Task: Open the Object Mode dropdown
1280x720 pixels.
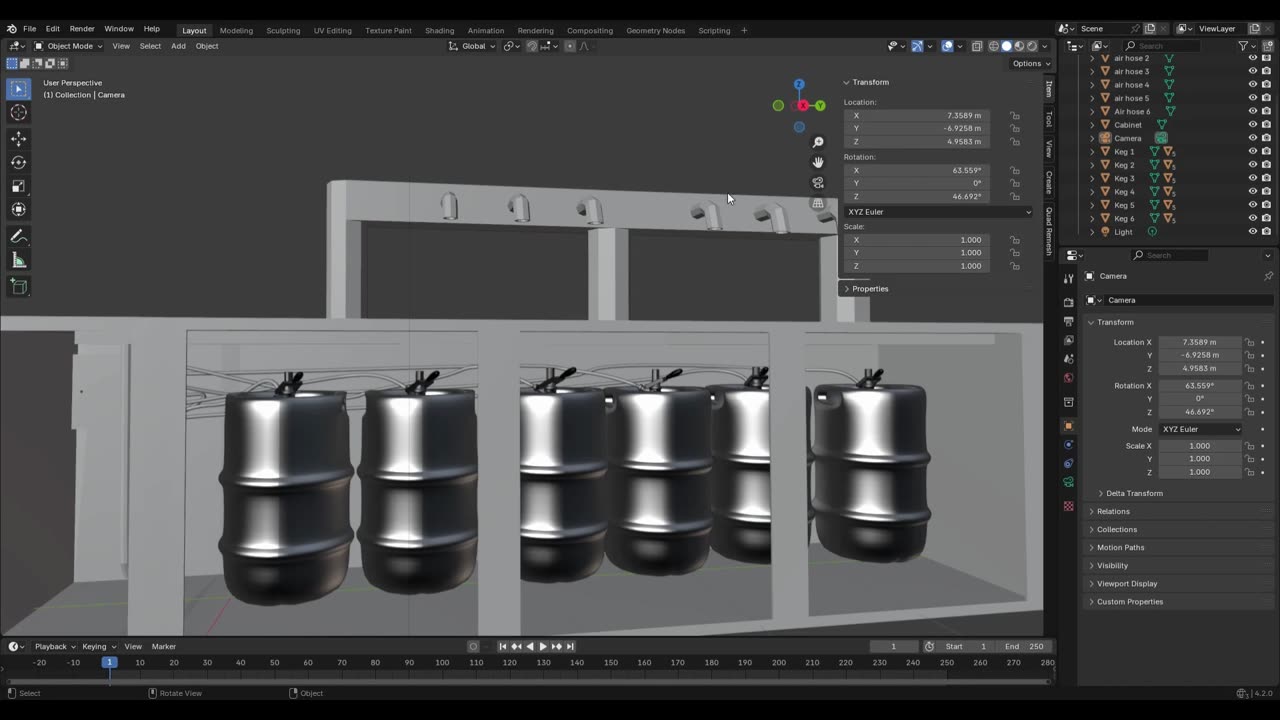Action: [x=68, y=46]
